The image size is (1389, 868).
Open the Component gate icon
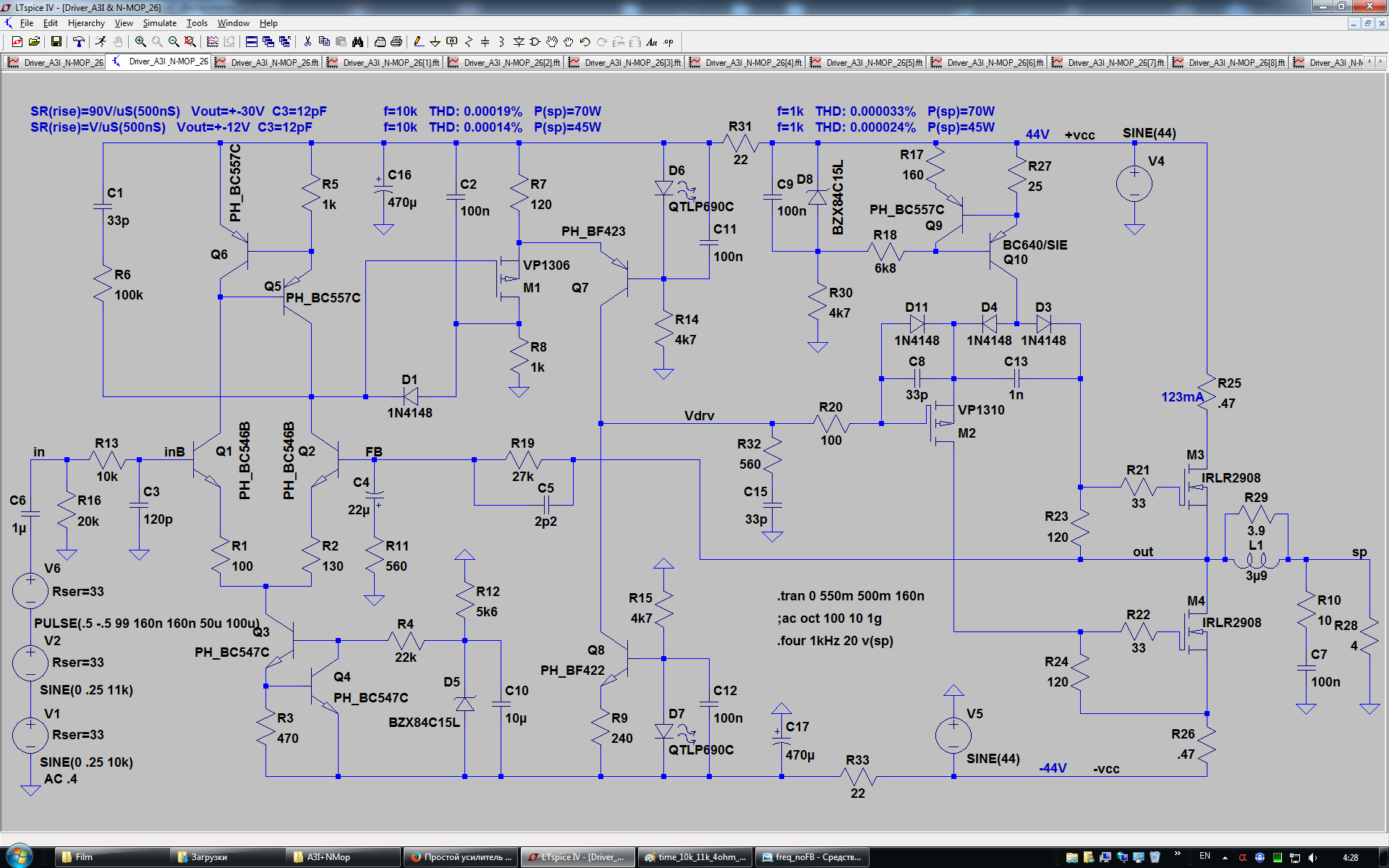pos(535,42)
